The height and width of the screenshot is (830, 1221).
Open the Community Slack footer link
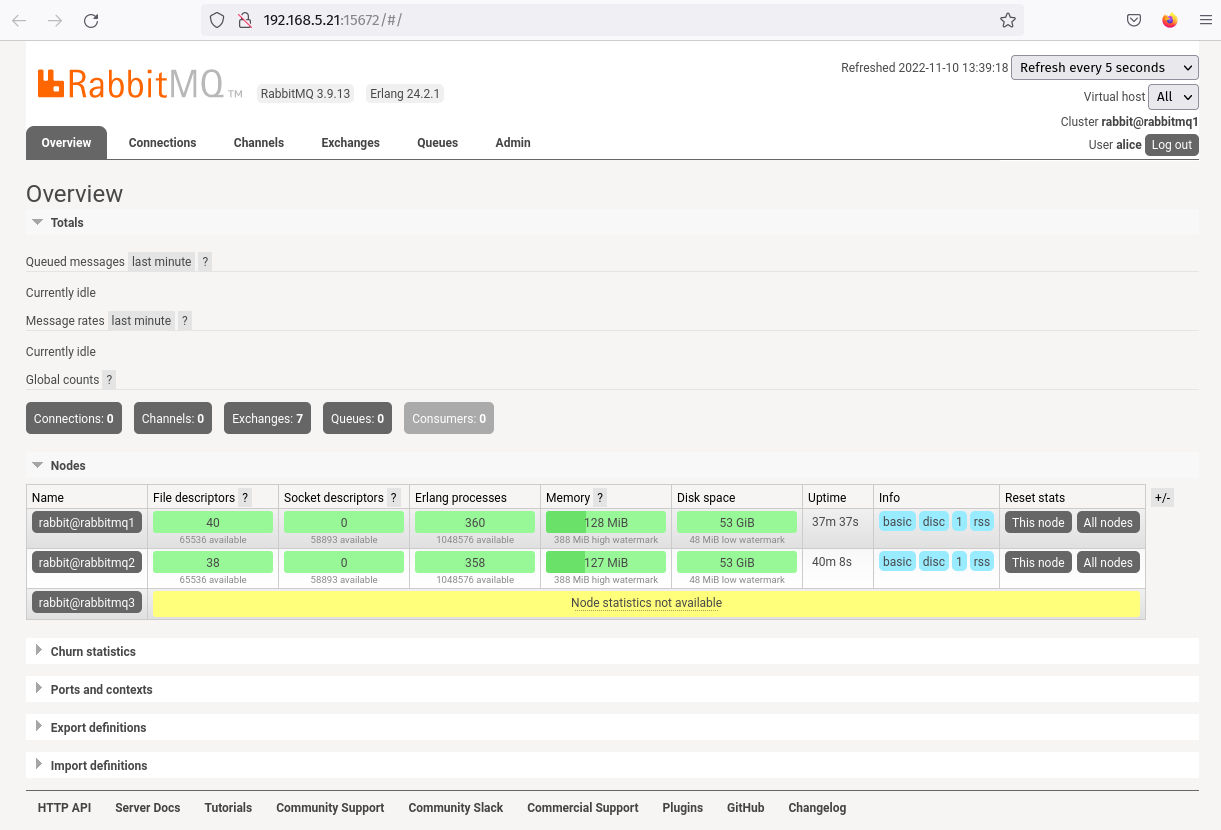[456, 808]
